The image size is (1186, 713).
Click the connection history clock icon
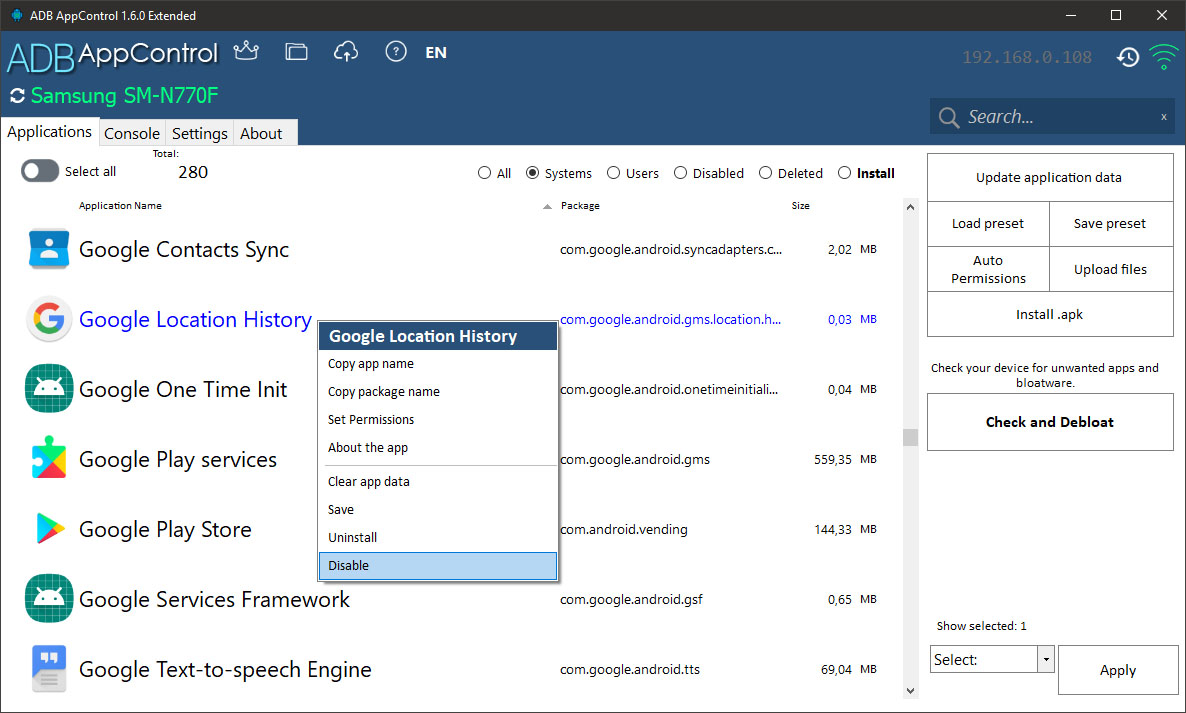point(1128,57)
